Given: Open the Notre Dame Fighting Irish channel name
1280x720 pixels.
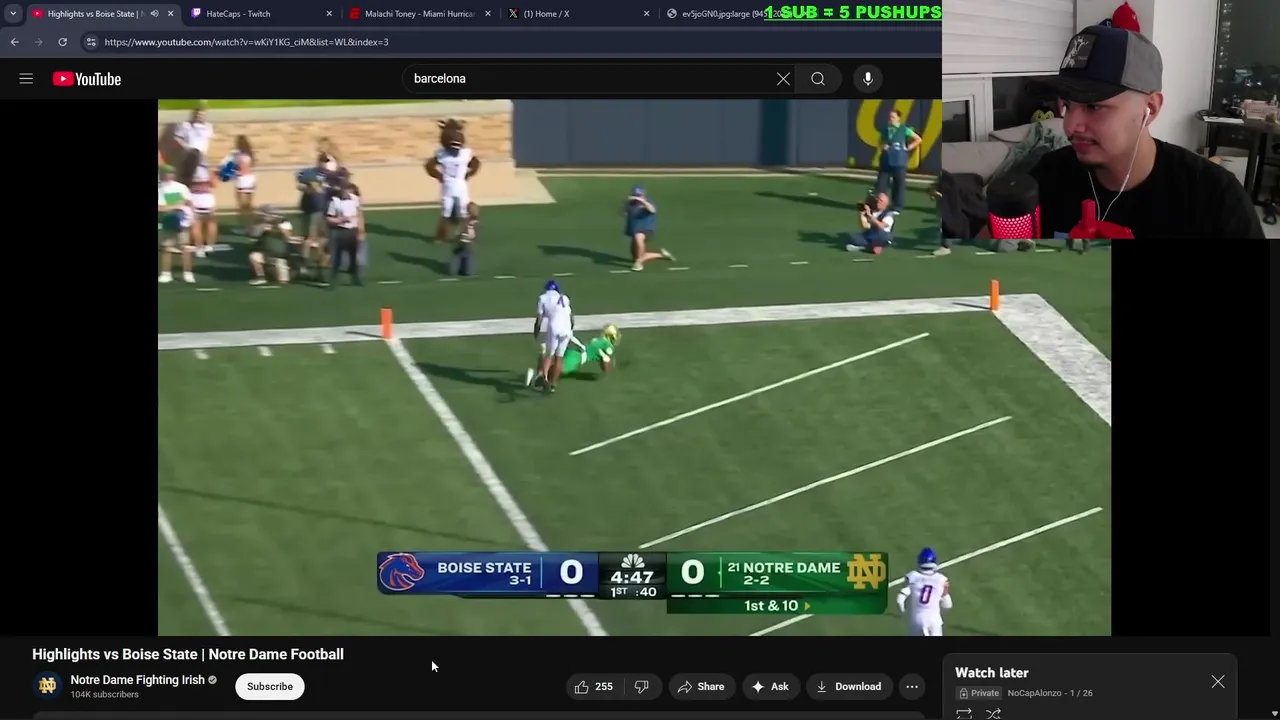Looking at the screenshot, I should tap(137, 680).
